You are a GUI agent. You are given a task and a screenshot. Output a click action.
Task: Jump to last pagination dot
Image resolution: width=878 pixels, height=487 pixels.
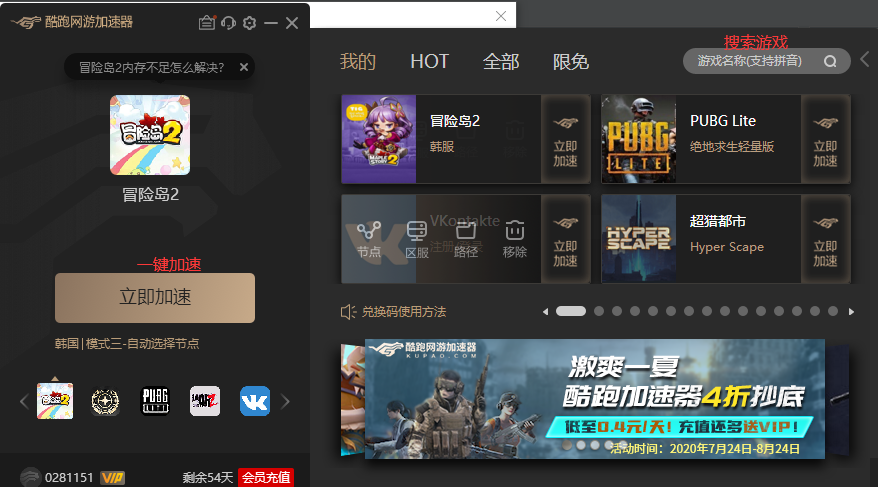click(833, 311)
